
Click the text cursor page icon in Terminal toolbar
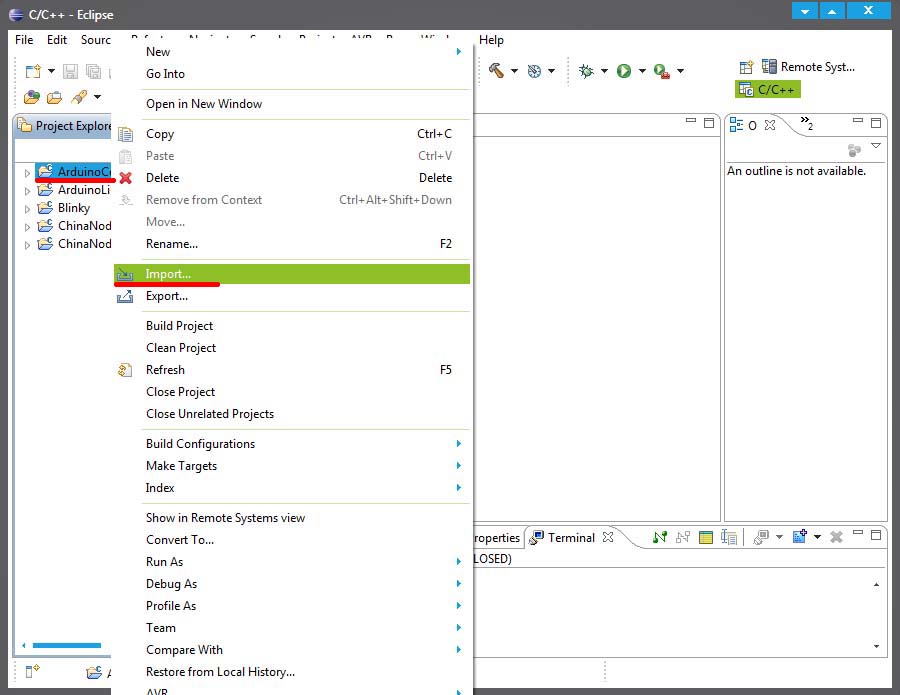tap(729, 537)
